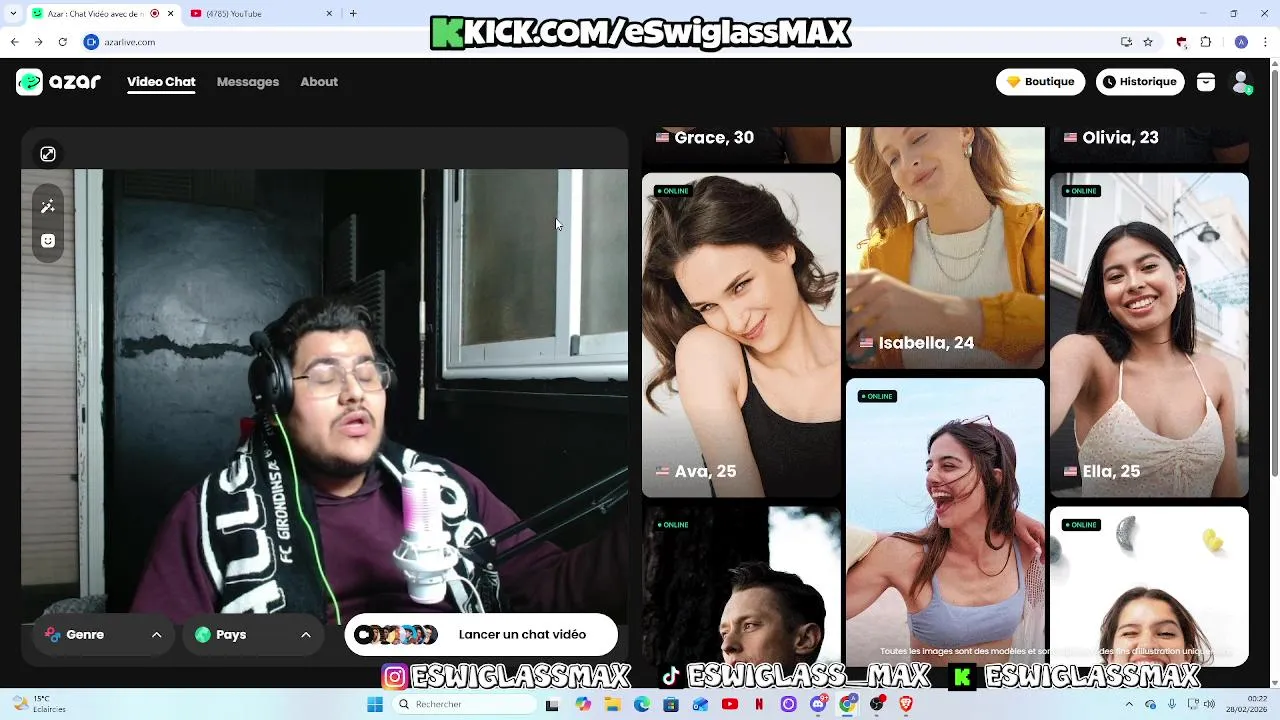The height and width of the screenshot is (720, 1280).
Task: Open the browser extensions puzzle icon
Action: pyautogui.click(x=1206, y=42)
